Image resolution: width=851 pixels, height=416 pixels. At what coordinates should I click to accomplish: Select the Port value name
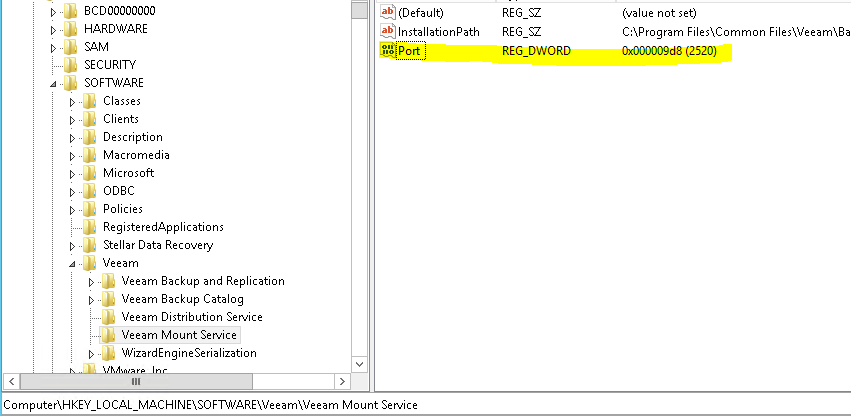[x=409, y=51]
